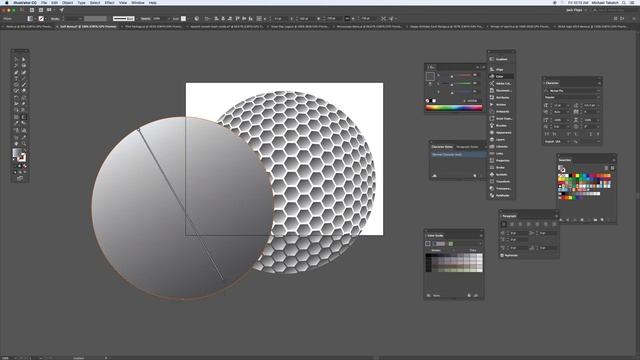This screenshot has height=360, width=640.
Task: Open the Transparency panel from dock
Action: 501,189
